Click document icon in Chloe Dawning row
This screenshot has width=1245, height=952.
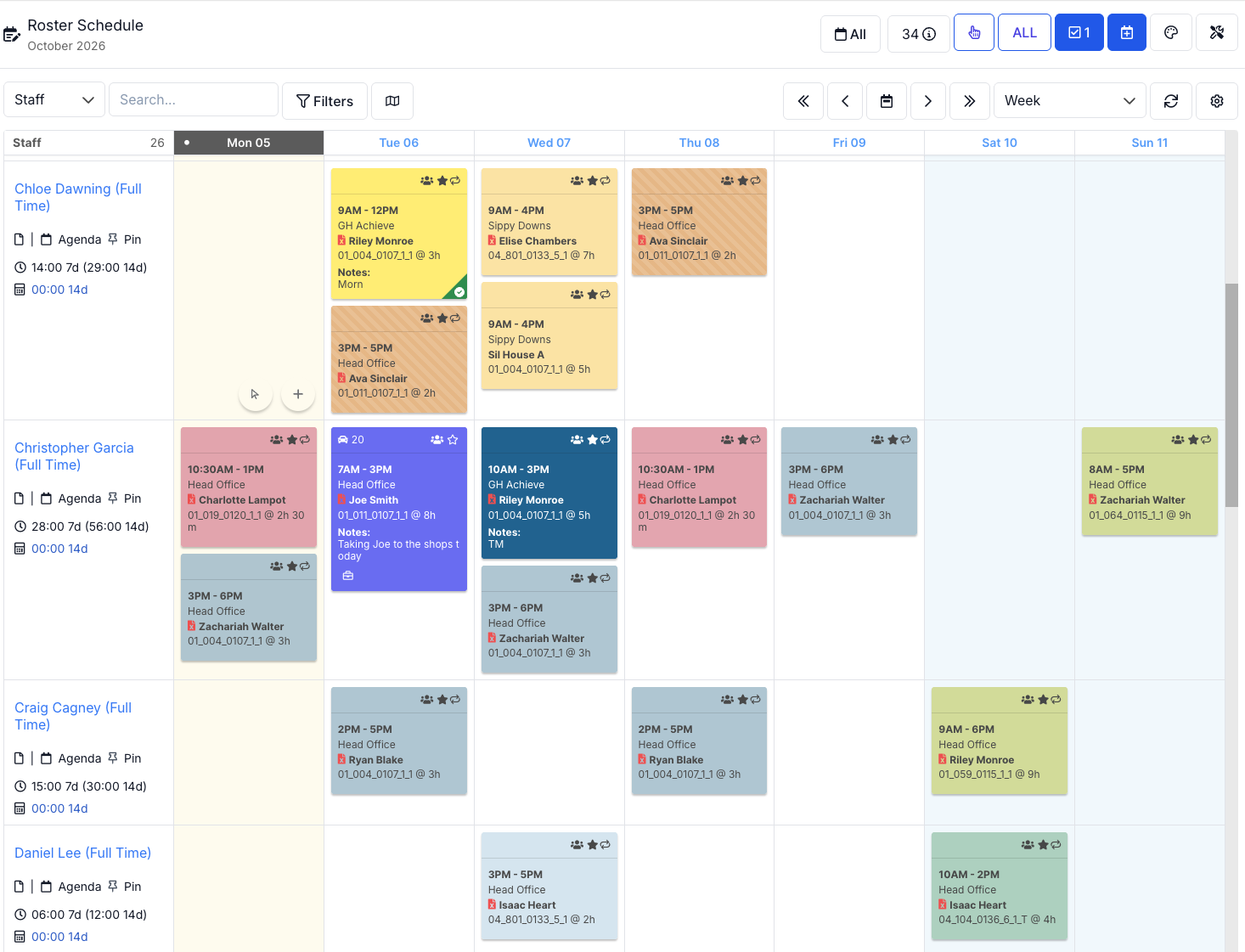pyautogui.click(x=20, y=239)
